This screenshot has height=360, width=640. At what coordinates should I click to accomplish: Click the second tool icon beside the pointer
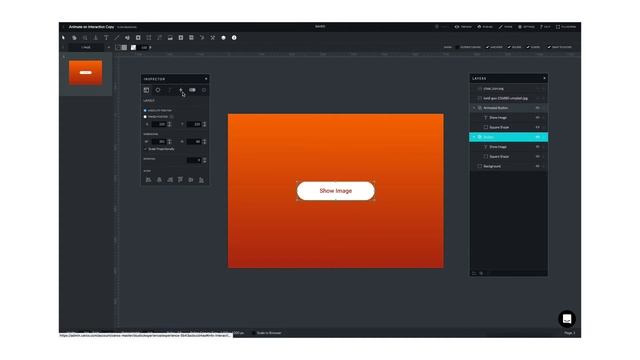point(74,38)
